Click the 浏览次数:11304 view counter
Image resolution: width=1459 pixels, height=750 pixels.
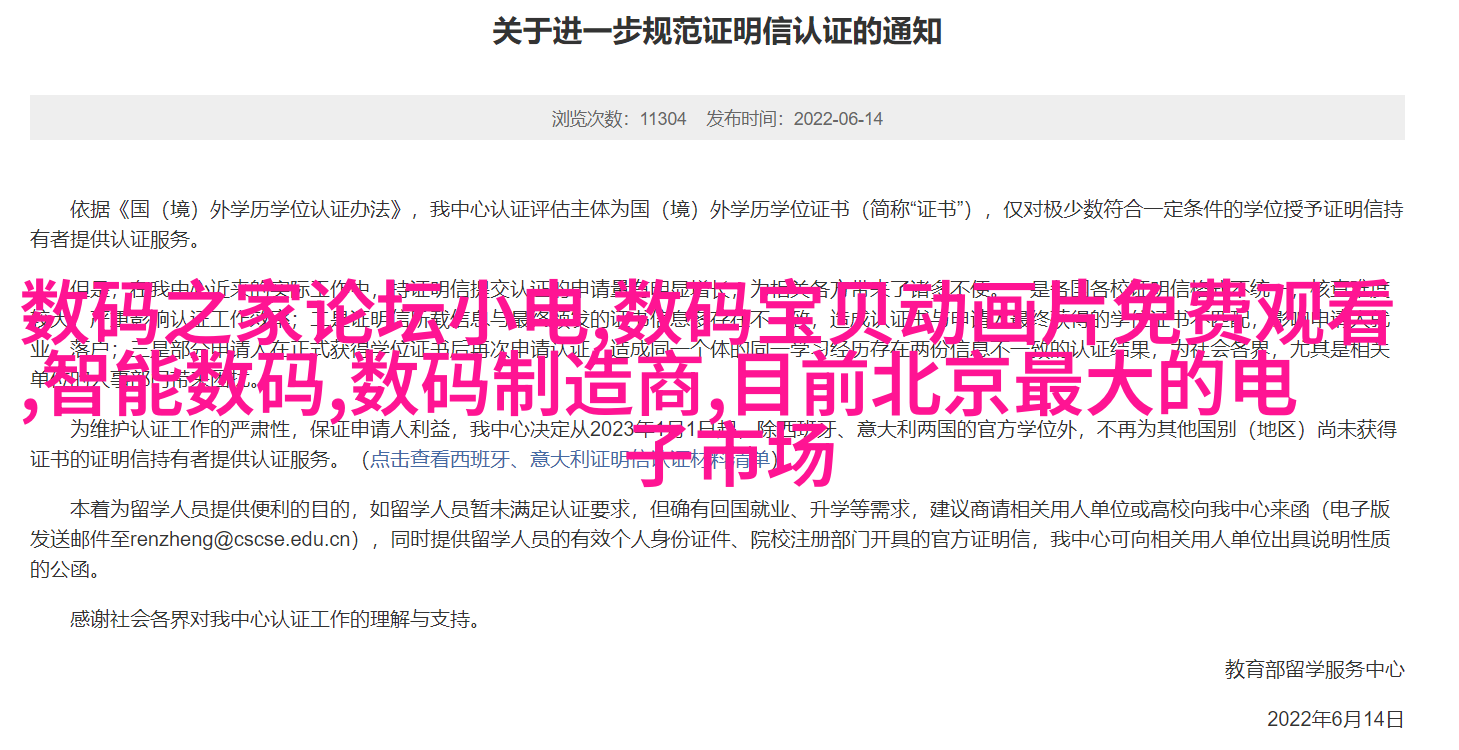point(619,118)
